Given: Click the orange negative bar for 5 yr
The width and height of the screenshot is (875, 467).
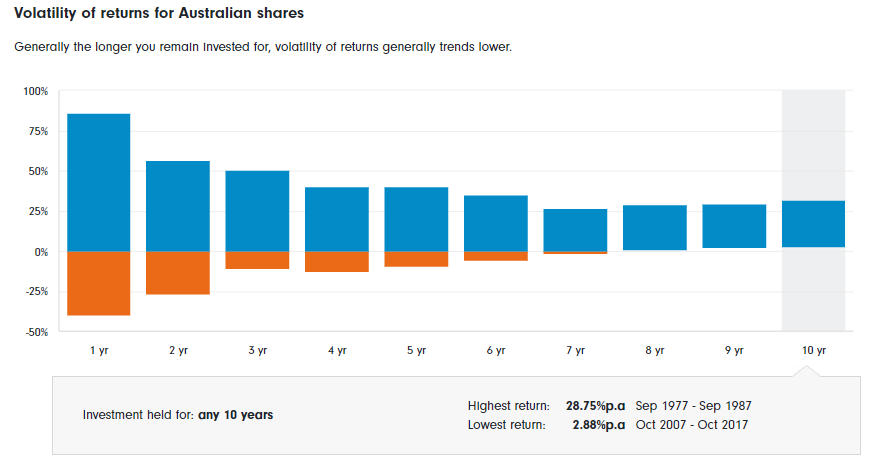Looking at the screenshot, I should 416,259.
